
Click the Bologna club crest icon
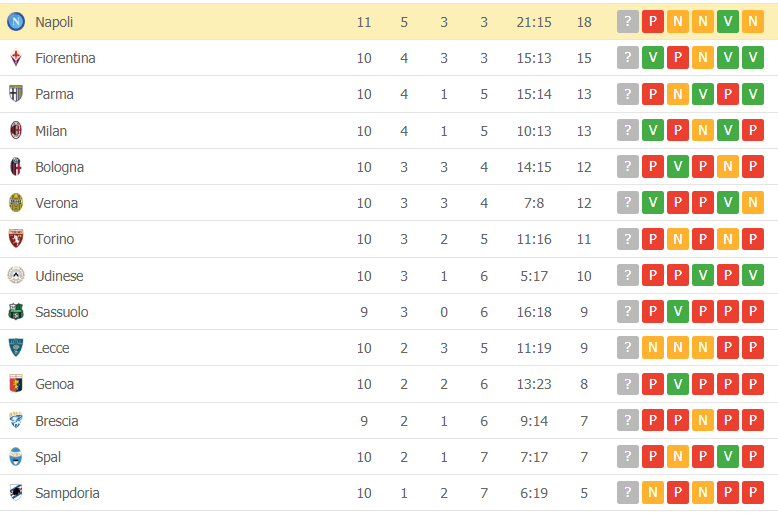pos(16,167)
